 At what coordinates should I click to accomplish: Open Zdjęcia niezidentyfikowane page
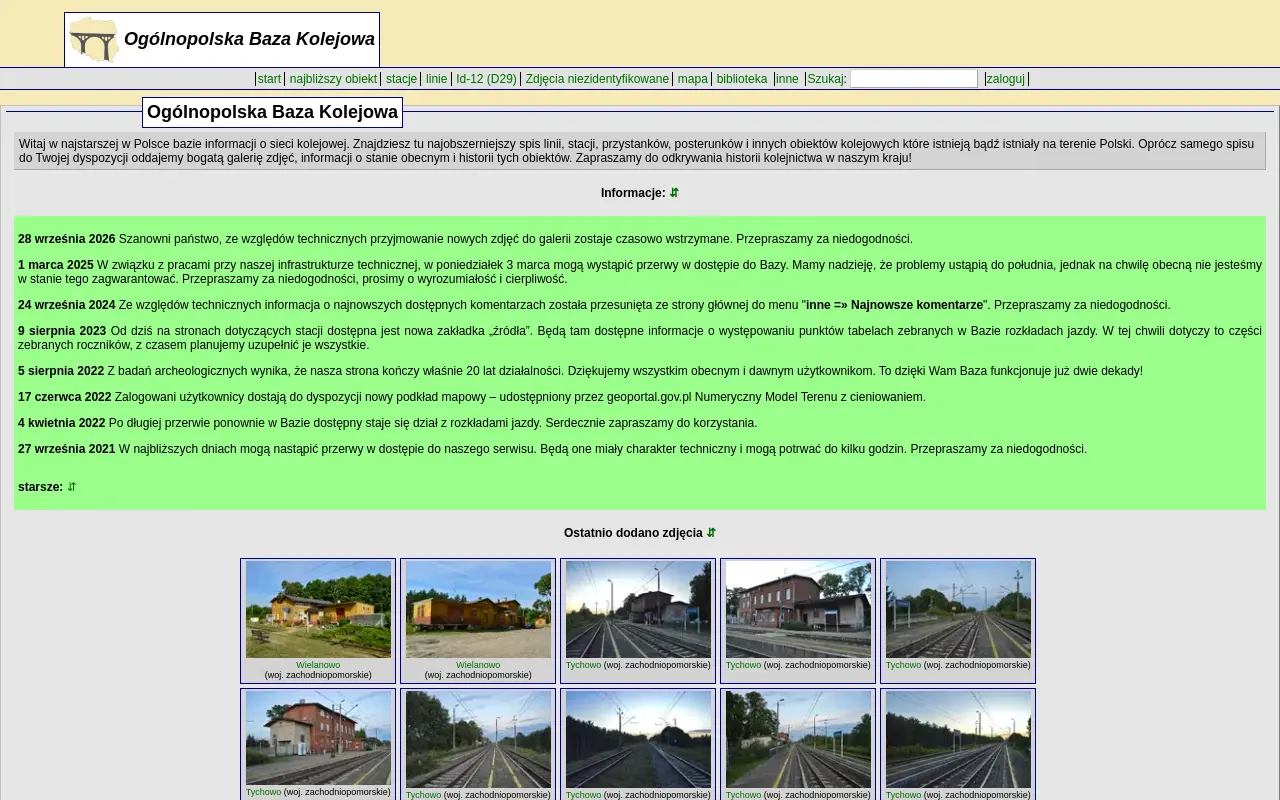(x=597, y=79)
